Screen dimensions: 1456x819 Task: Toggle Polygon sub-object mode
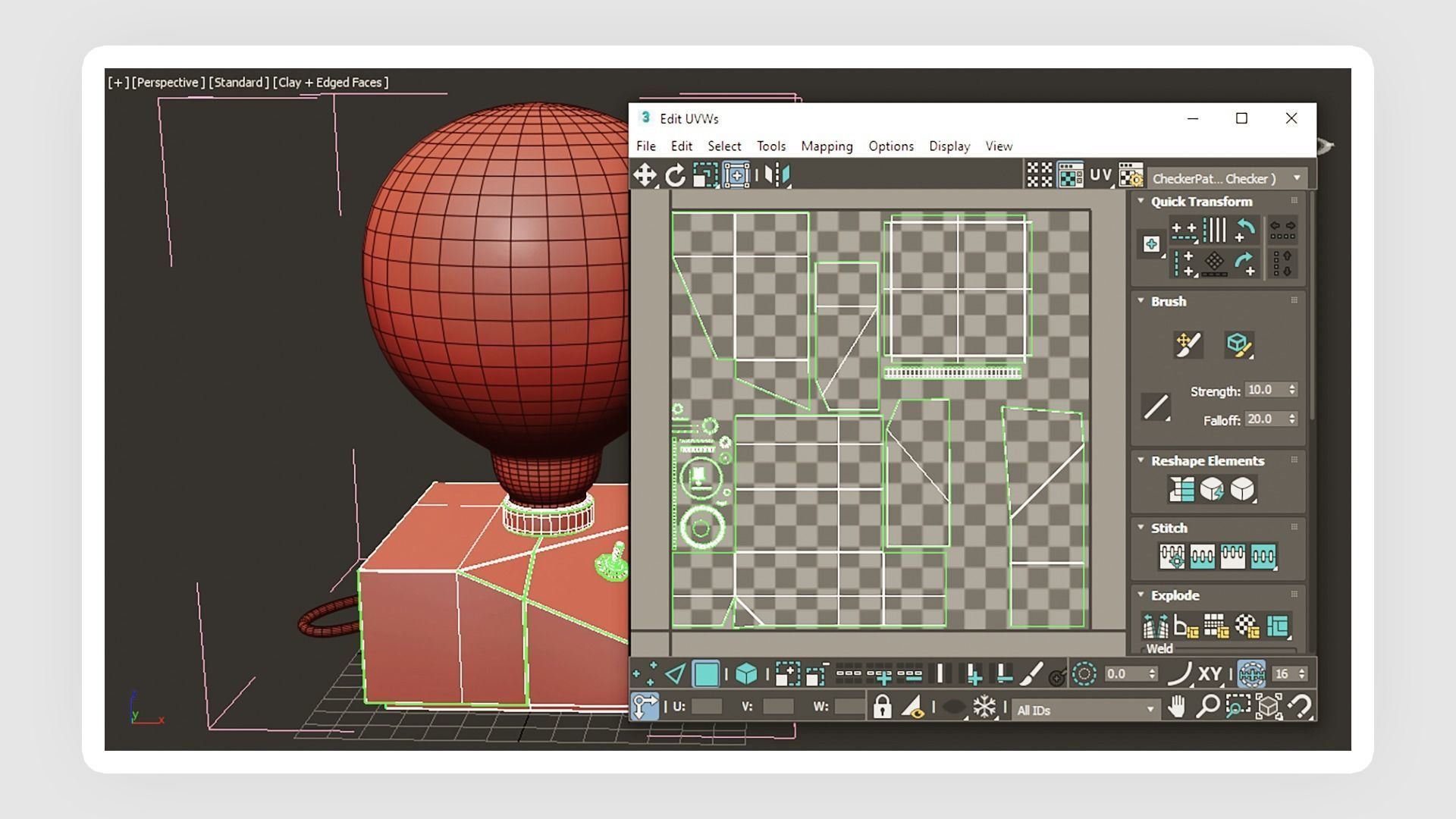point(706,673)
